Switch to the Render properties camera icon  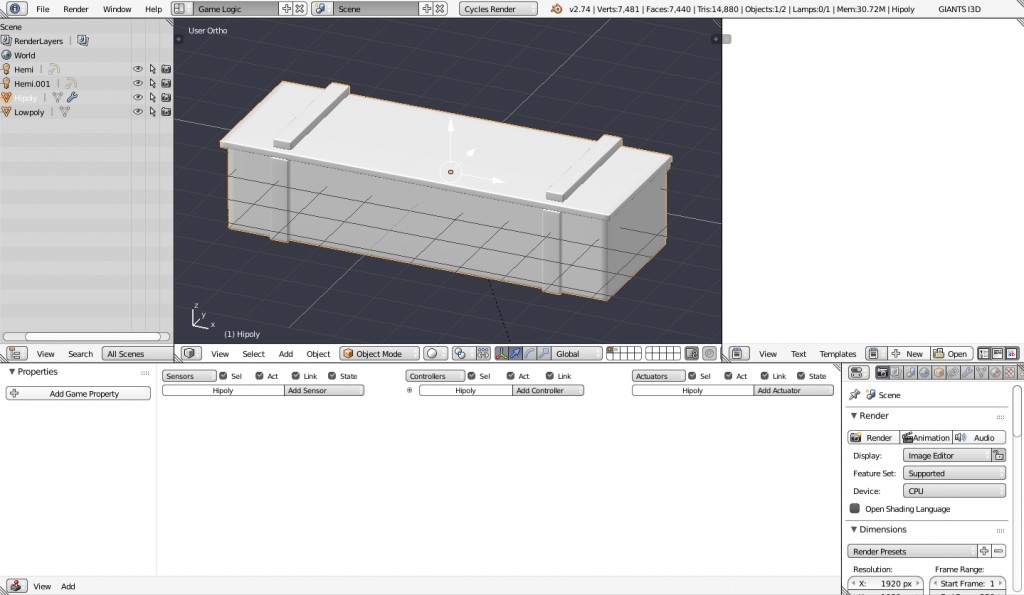coord(882,371)
